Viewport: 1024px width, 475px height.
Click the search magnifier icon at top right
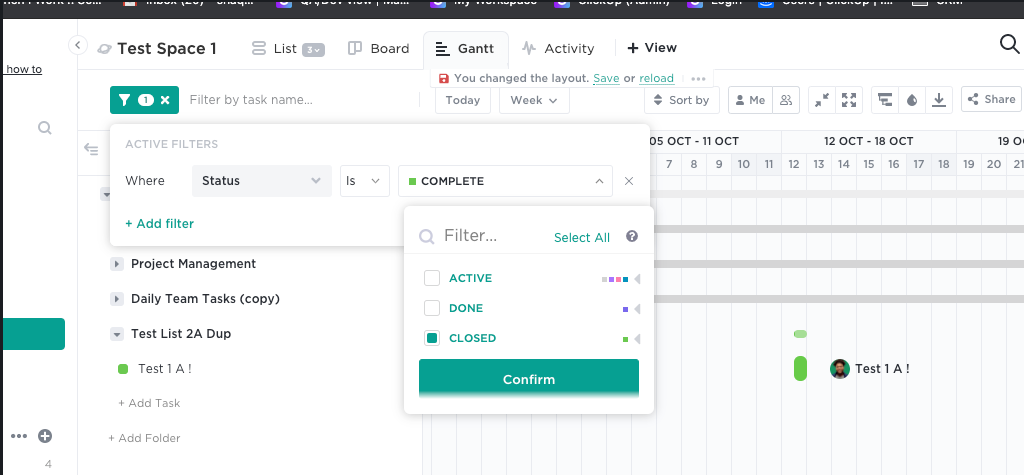1009,43
